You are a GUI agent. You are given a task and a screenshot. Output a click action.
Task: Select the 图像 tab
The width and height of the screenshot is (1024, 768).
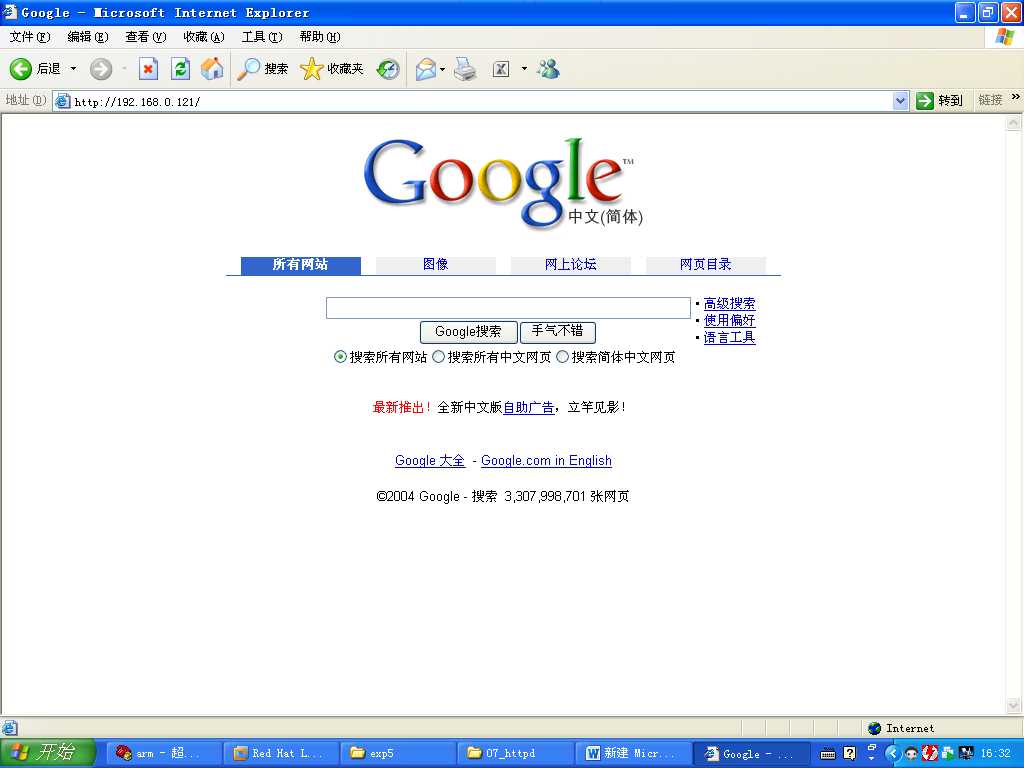point(436,265)
